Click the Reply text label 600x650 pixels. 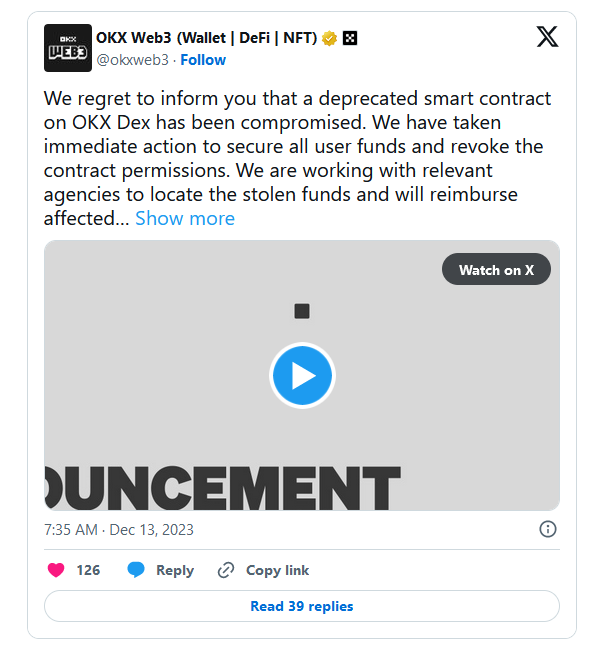point(175,570)
